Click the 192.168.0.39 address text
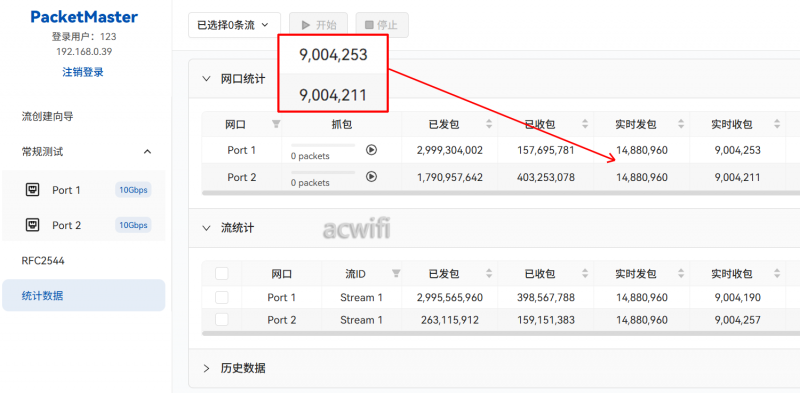Screen dimensions: 800x393 click(x=84, y=52)
